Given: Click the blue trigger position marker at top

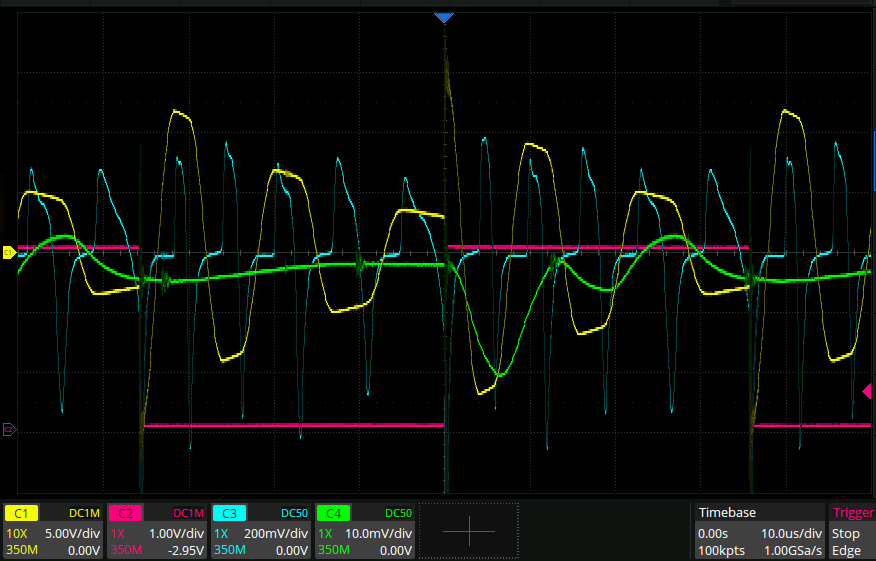Looking at the screenshot, I should coord(444,18).
